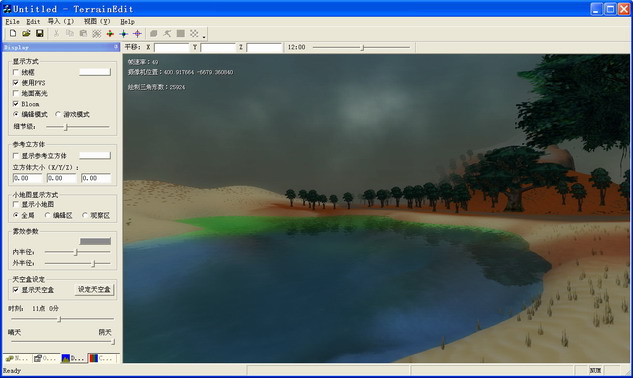Click the 12:00 time label
Viewport: 633px width, 378px height.
pyautogui.click(x=296, y=47)
